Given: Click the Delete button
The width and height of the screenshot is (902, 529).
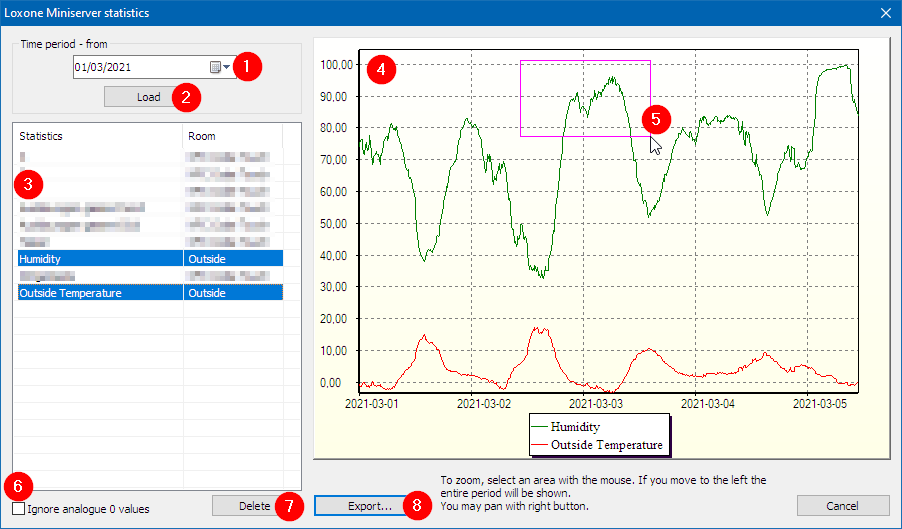Looking at the screenshot, I should pos(254,506).
